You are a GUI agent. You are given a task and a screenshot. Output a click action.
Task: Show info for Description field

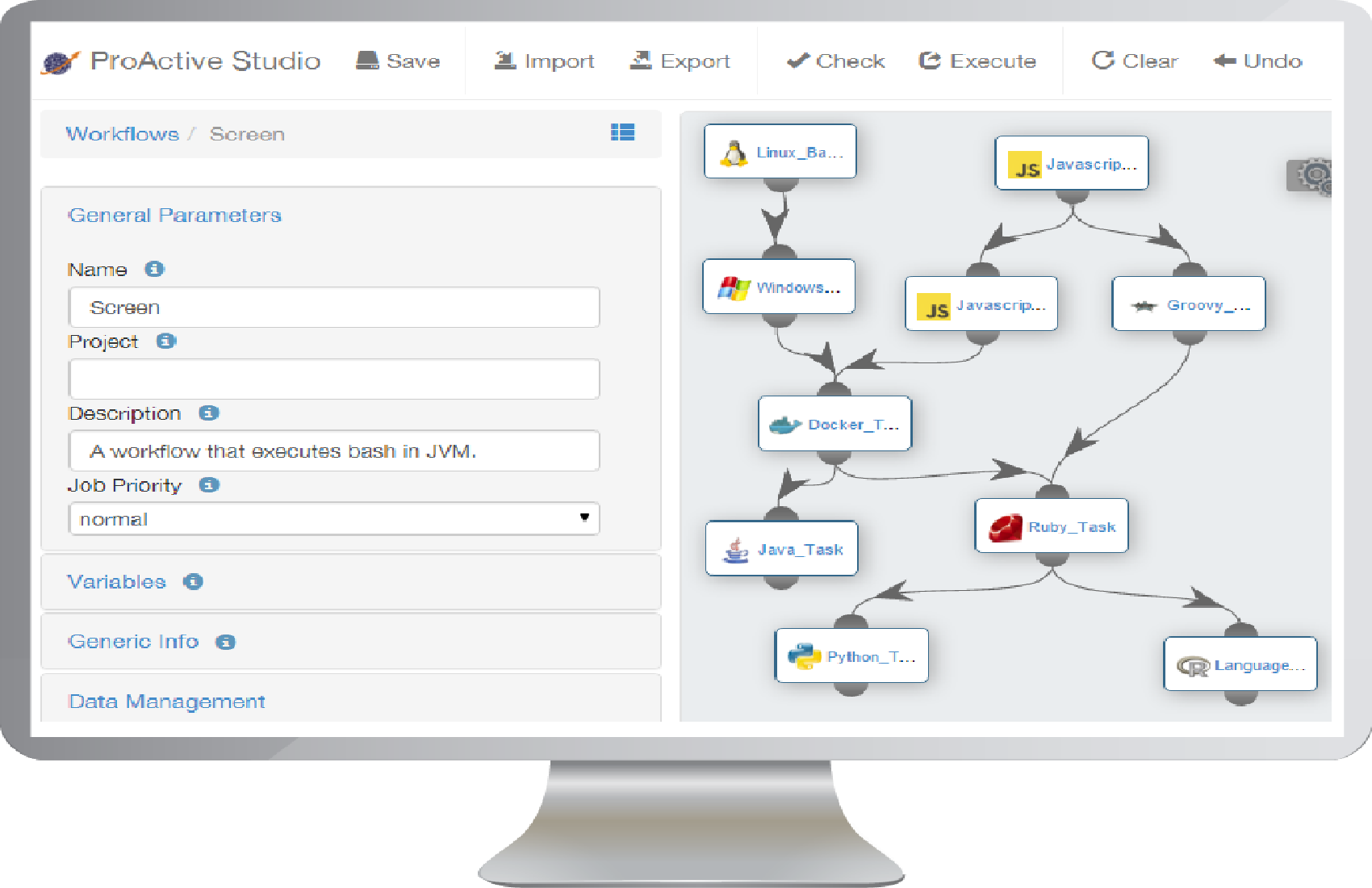point(209,413)
